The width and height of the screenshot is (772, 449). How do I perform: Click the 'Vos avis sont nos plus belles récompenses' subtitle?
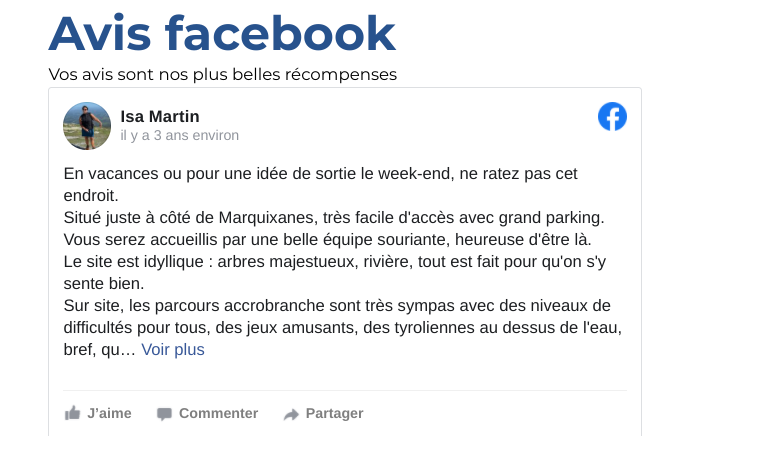223,74
